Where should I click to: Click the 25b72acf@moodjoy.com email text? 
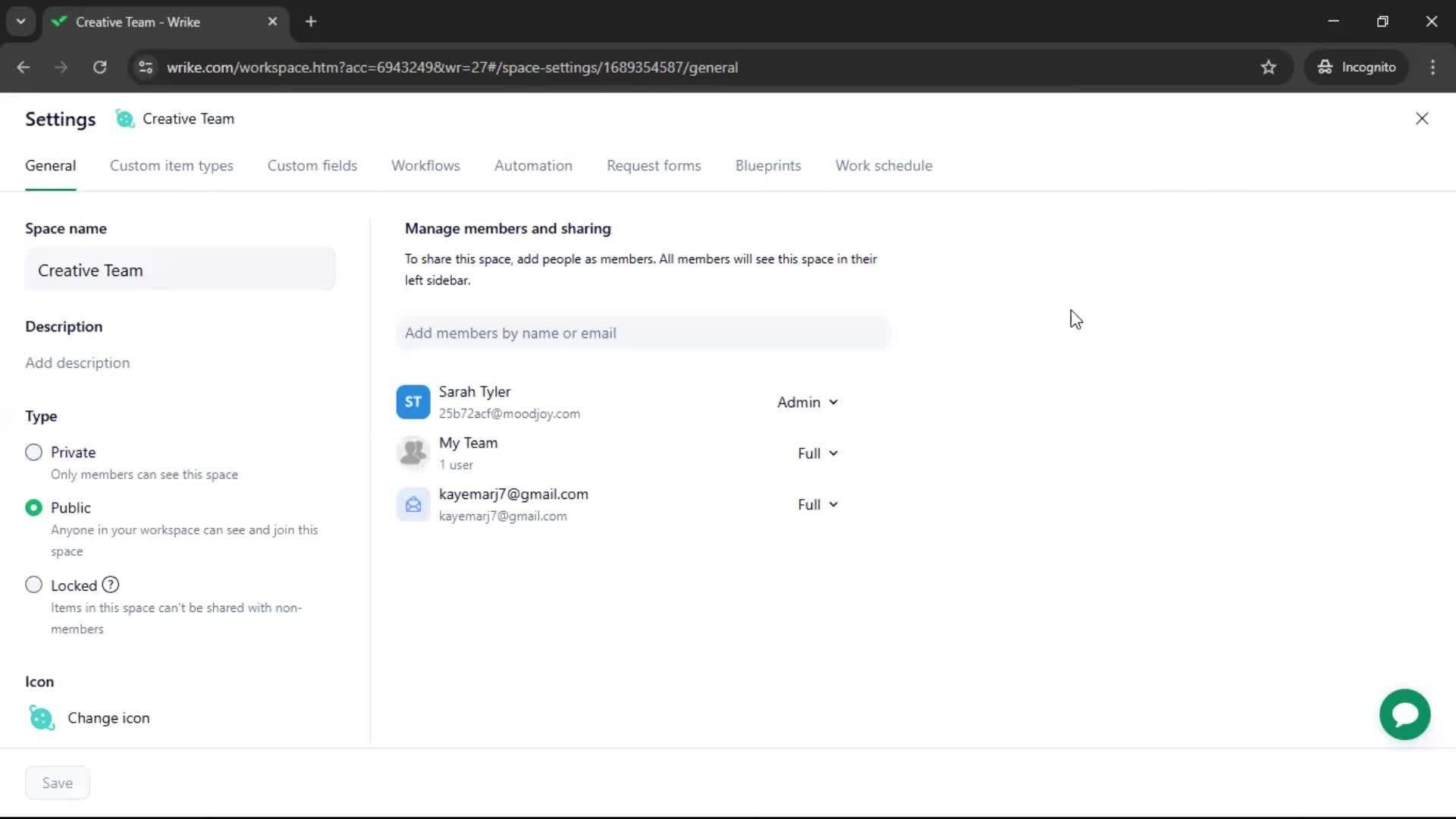509,413
